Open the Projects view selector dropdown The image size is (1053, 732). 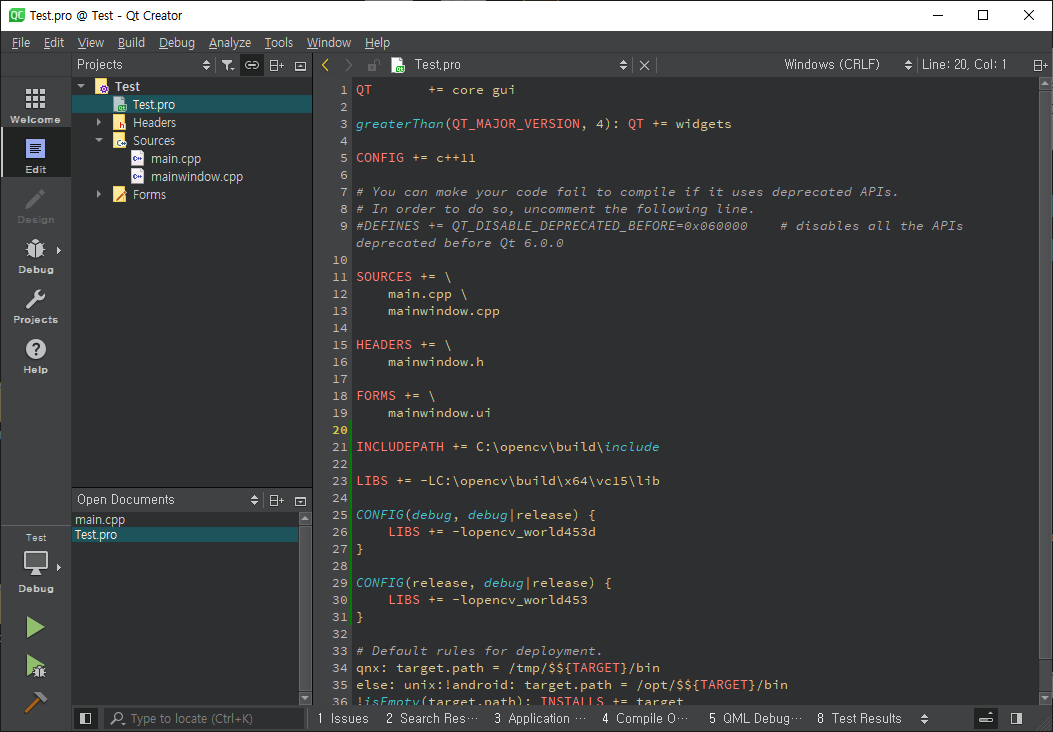pyautogui.click(x=143, y=65)
